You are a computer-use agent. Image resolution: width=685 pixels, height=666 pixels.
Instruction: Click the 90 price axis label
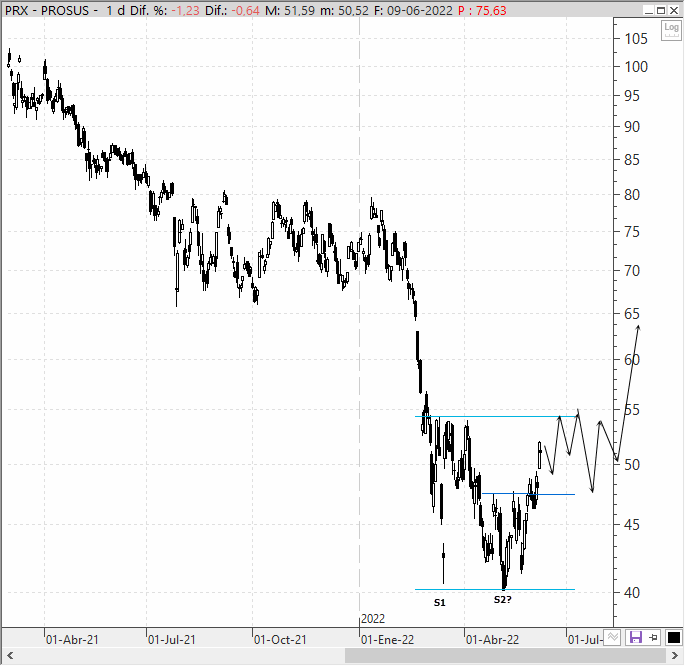632,127
